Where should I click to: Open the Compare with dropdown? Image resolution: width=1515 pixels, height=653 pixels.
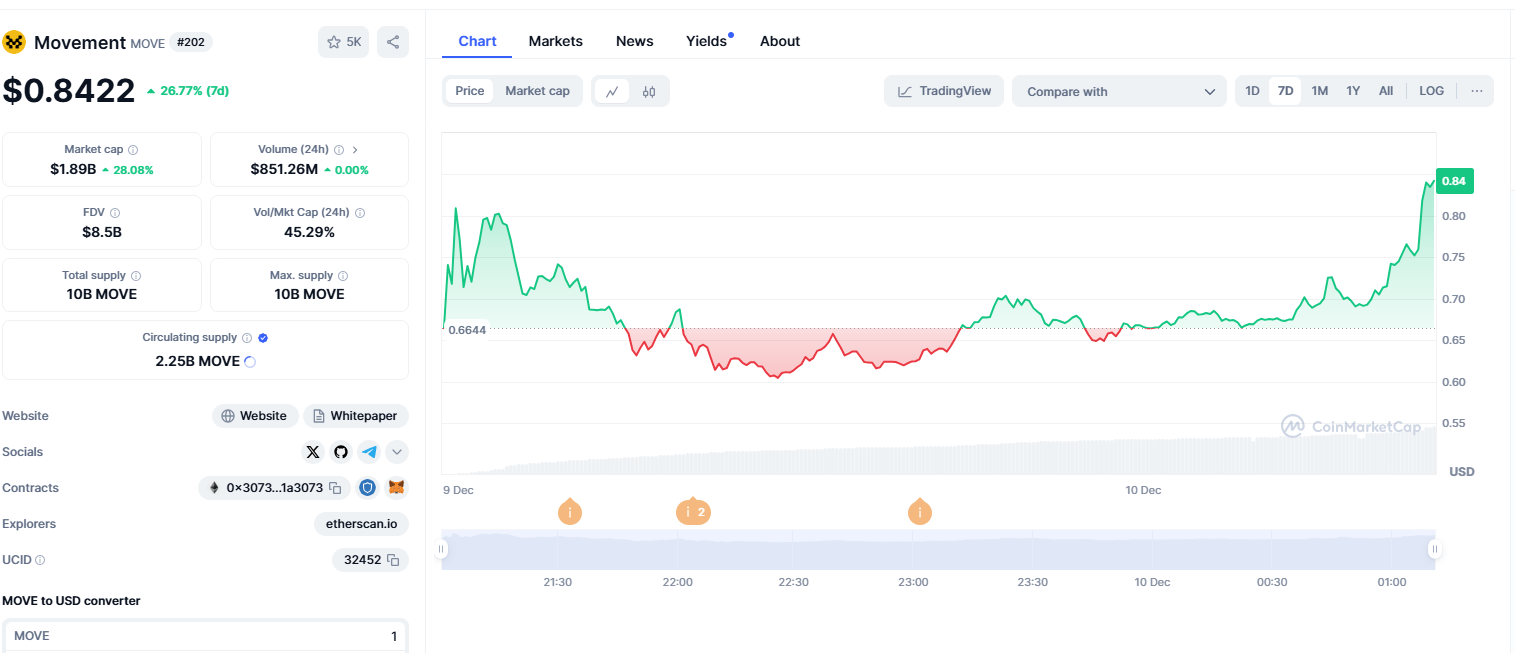click(1119, 91)
